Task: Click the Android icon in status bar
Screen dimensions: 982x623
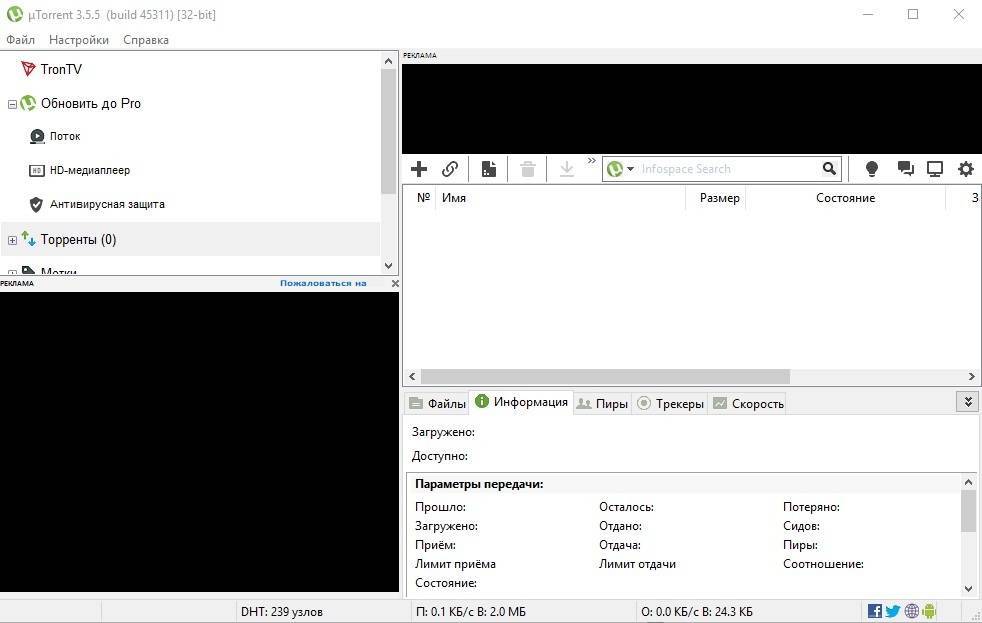Action: pos(929,611)
